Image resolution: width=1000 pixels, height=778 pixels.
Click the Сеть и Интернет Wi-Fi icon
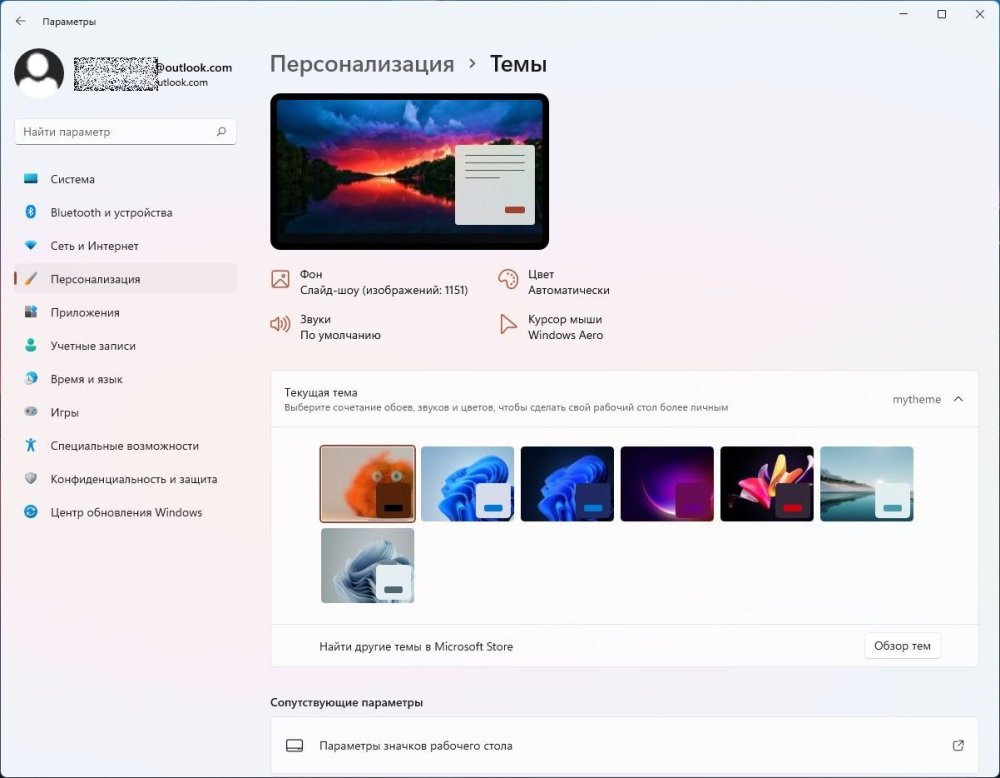(x=30, y=246)
